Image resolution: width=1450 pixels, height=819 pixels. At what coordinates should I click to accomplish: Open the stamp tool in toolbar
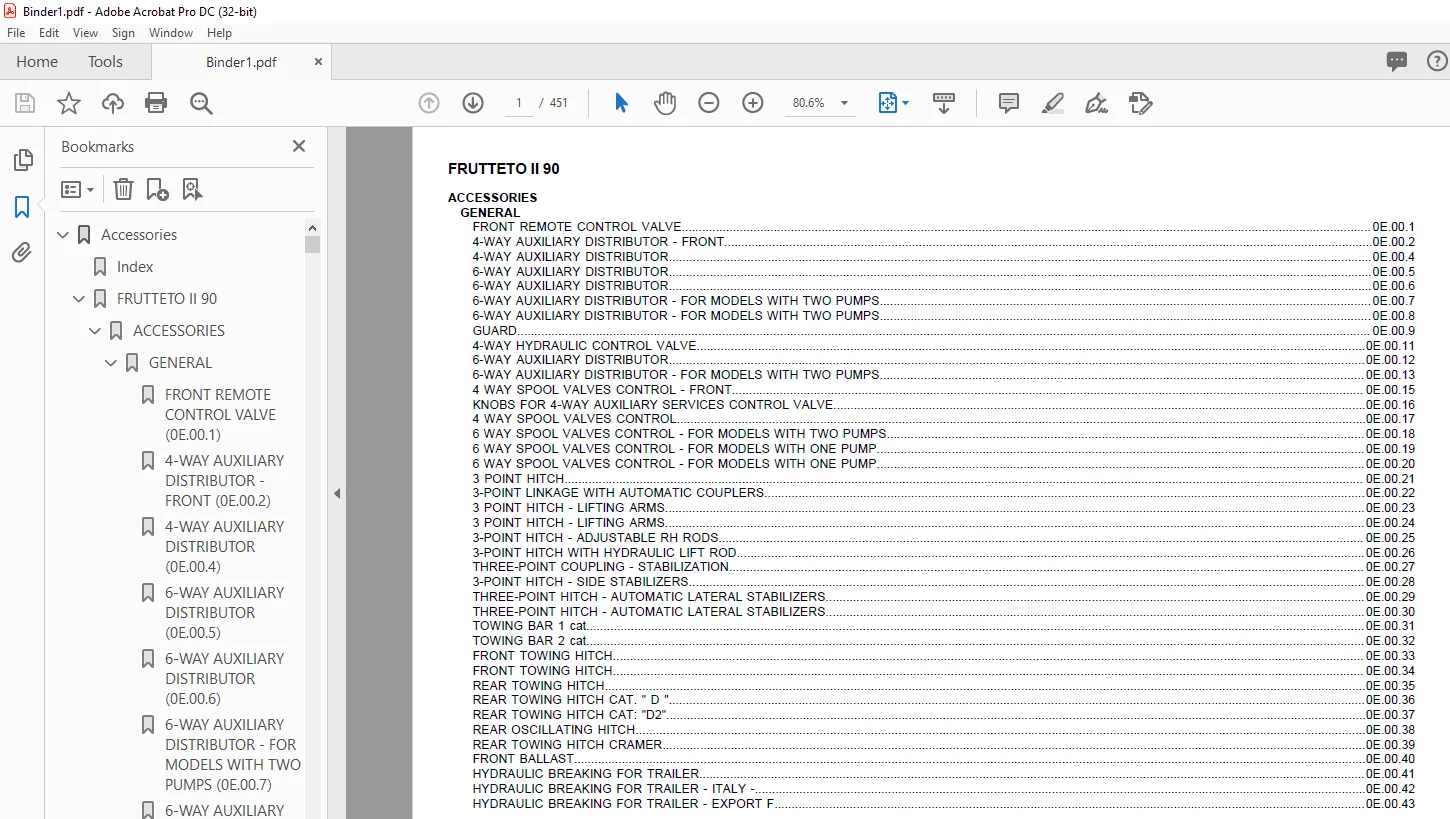pyautogui.click(x=1140, y=103)
